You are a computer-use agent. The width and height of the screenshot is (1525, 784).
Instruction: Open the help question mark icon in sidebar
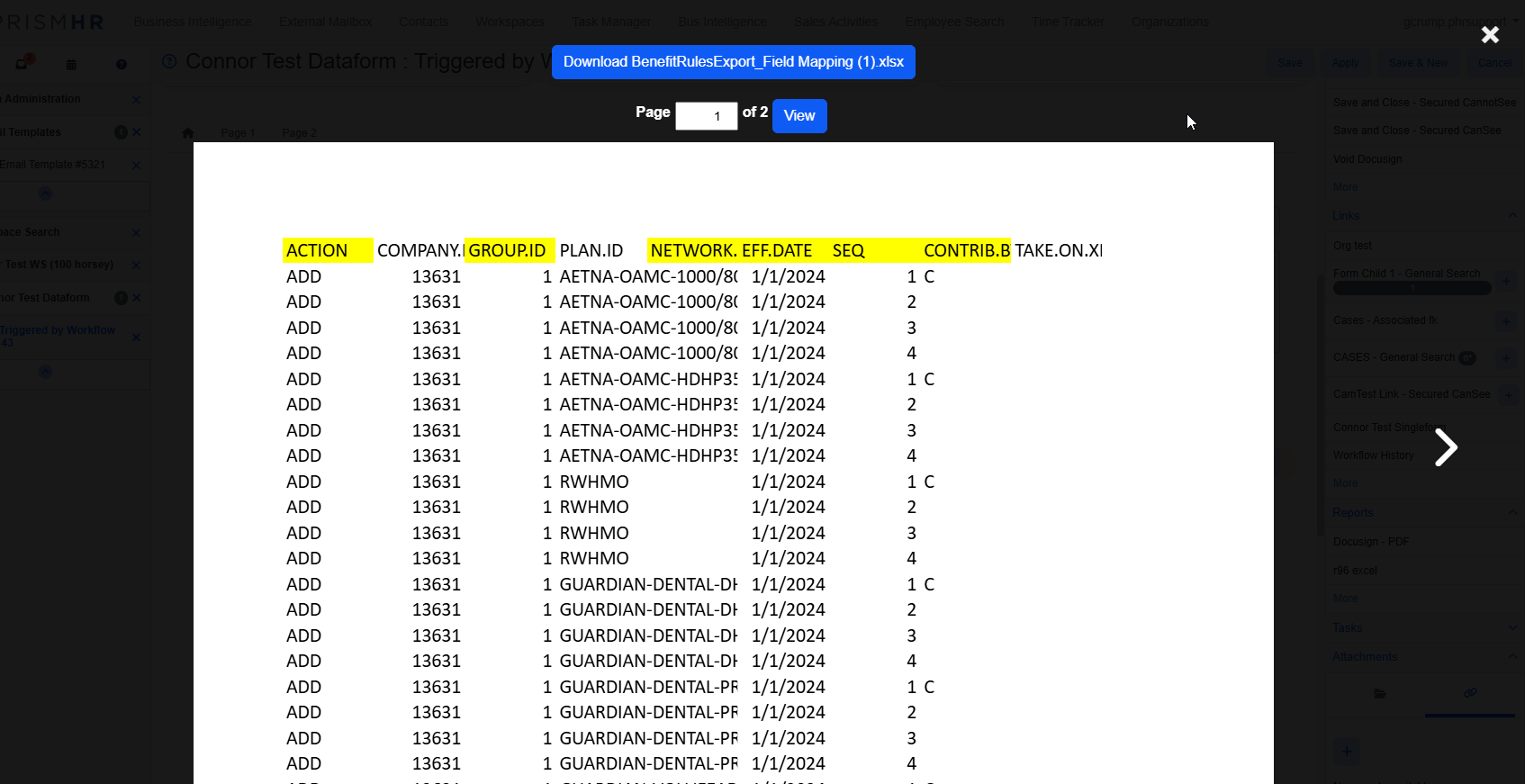click(122, 64)
